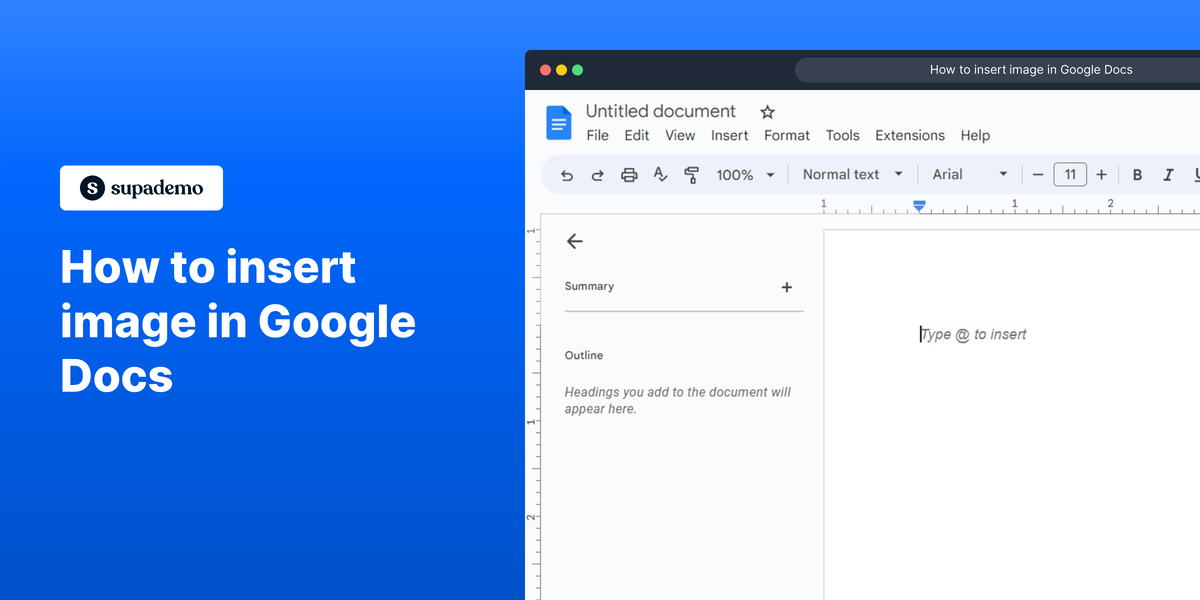Toggle italic formatting
Screen dimensions: 1200x600
click(x=1168, y=174)
